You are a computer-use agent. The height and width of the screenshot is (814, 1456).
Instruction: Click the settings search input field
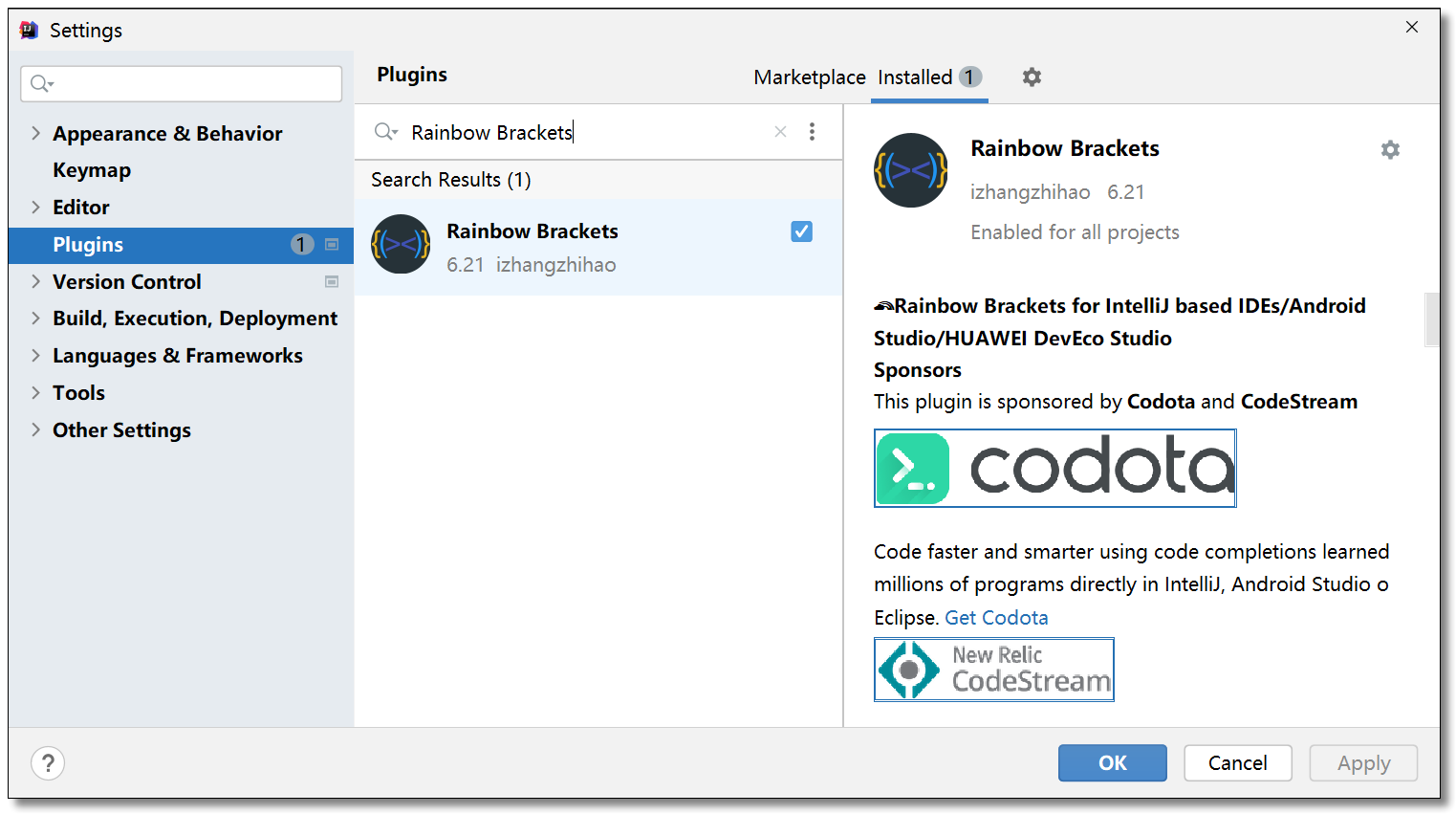click(182, 84)
